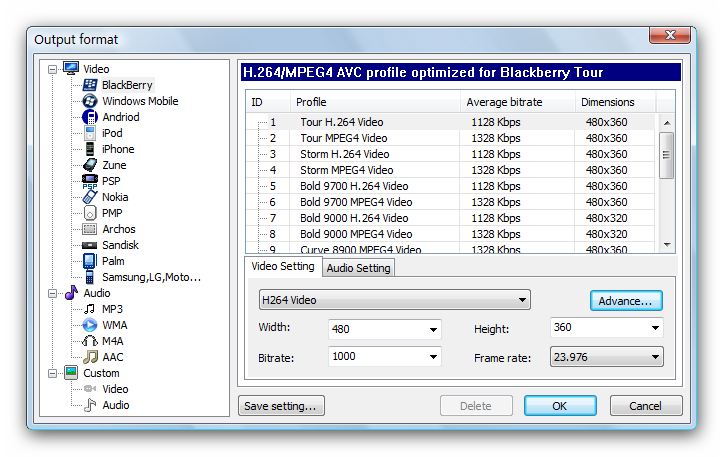Select the Storm H.264 Video profile
Image resolution: width=724 pixels, height=457 pixels.
[450, 154]
